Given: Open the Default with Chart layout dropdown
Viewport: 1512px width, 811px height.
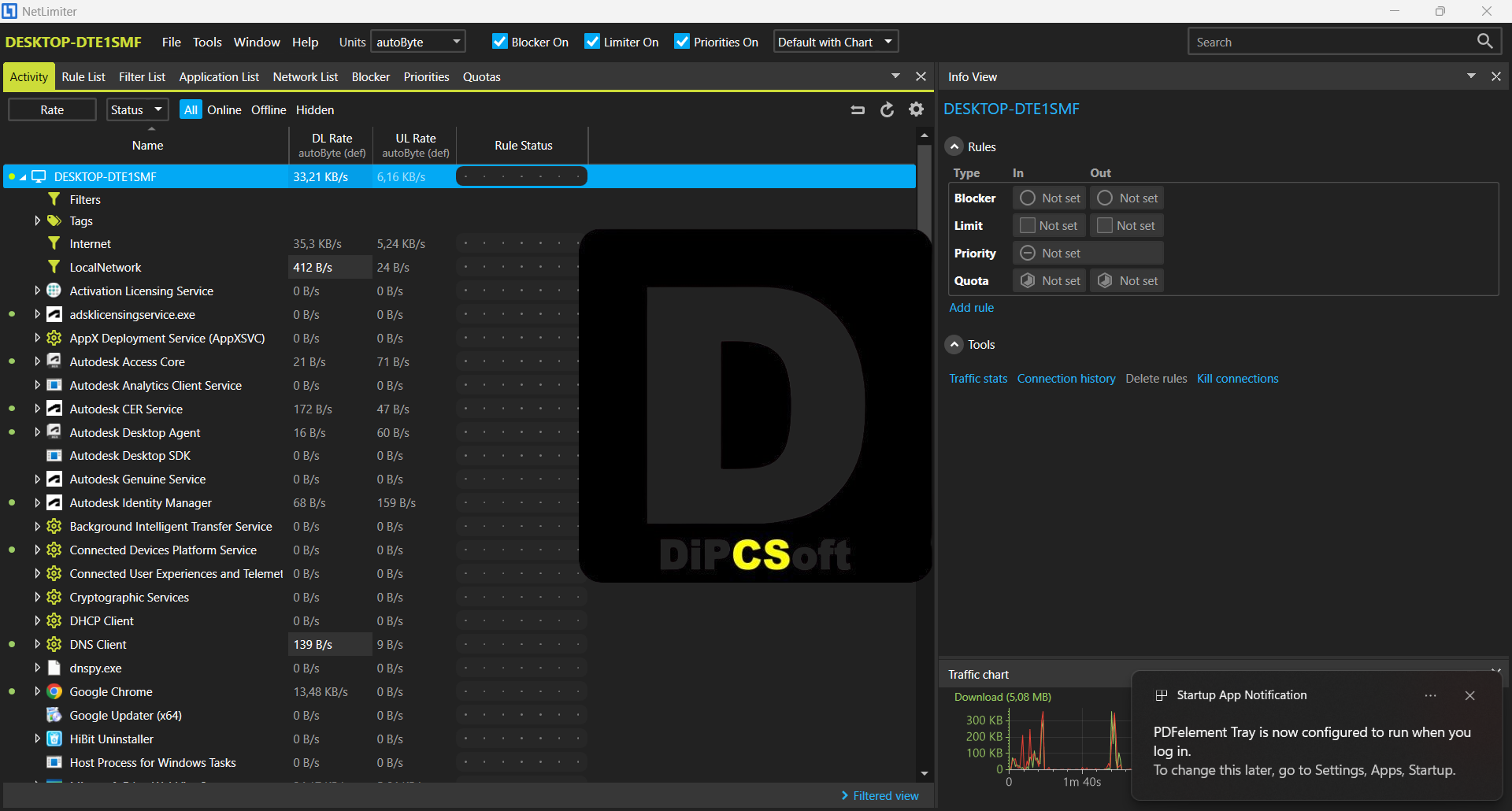Looking at the screenshot, I should point(836,42).
